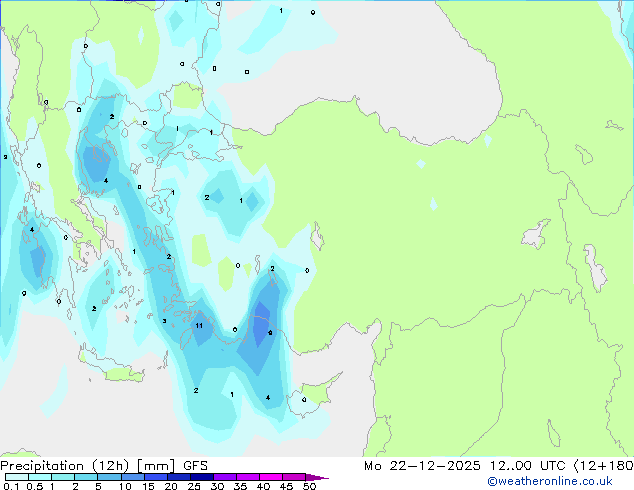
Task: Click the legend swatch between 0.5 and 1
Action: (40, 477)
